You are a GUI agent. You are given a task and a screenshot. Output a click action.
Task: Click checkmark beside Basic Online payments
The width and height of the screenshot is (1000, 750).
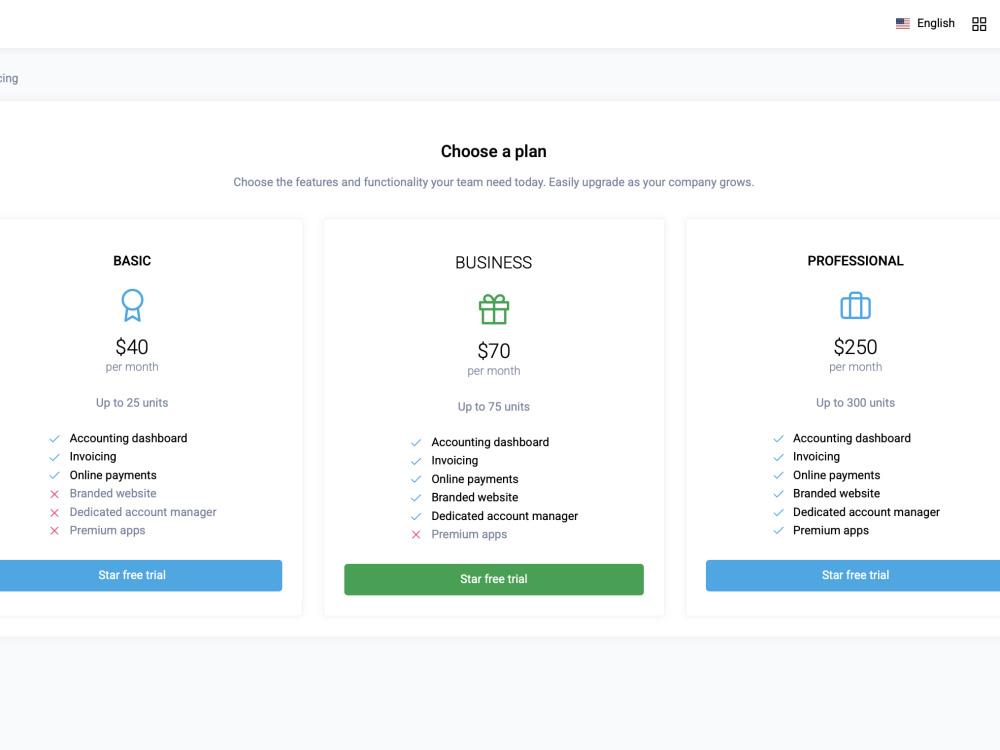pyautogui.click(x=54, y=476)
